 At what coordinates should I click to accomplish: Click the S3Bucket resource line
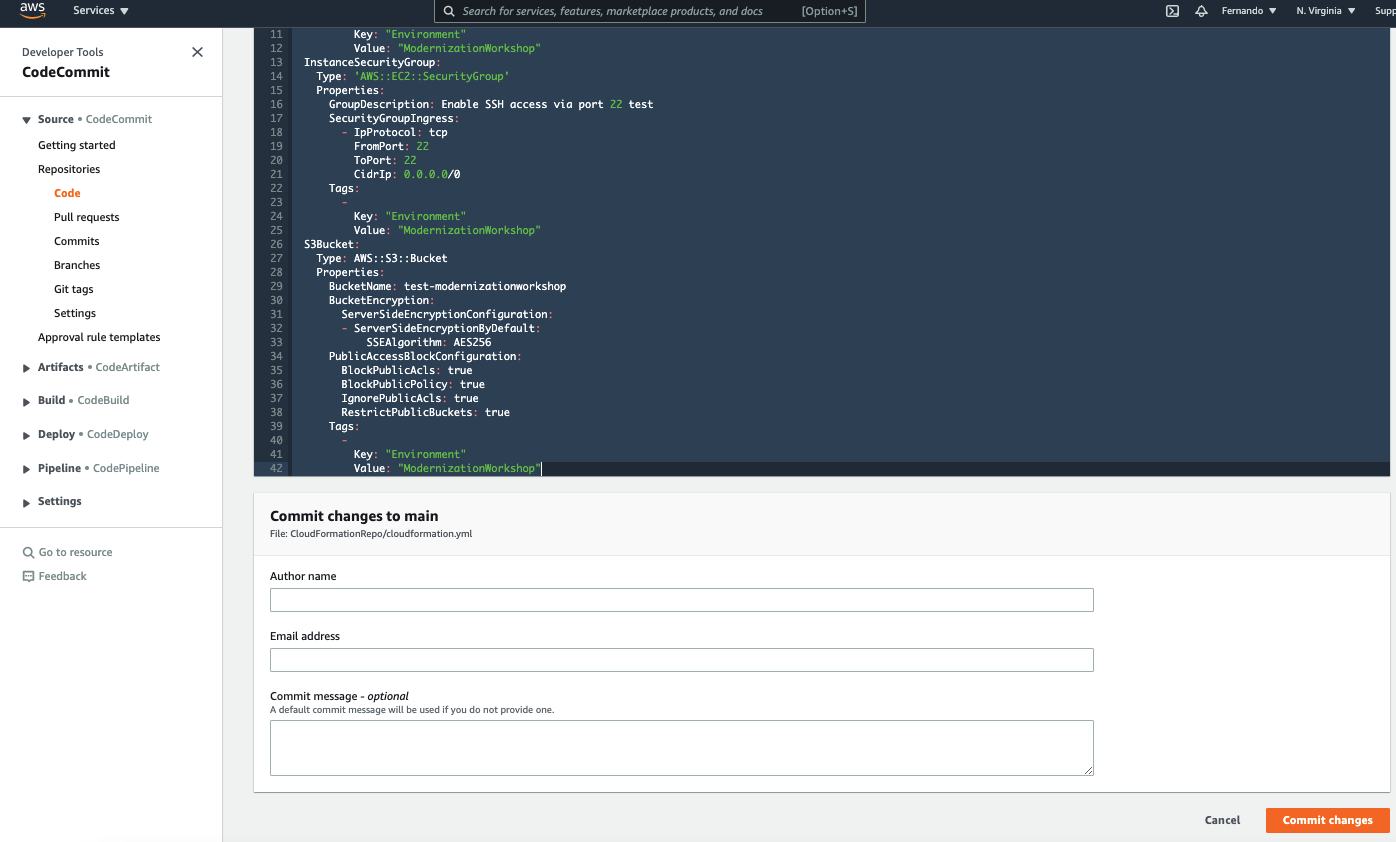tap(331, 244)
